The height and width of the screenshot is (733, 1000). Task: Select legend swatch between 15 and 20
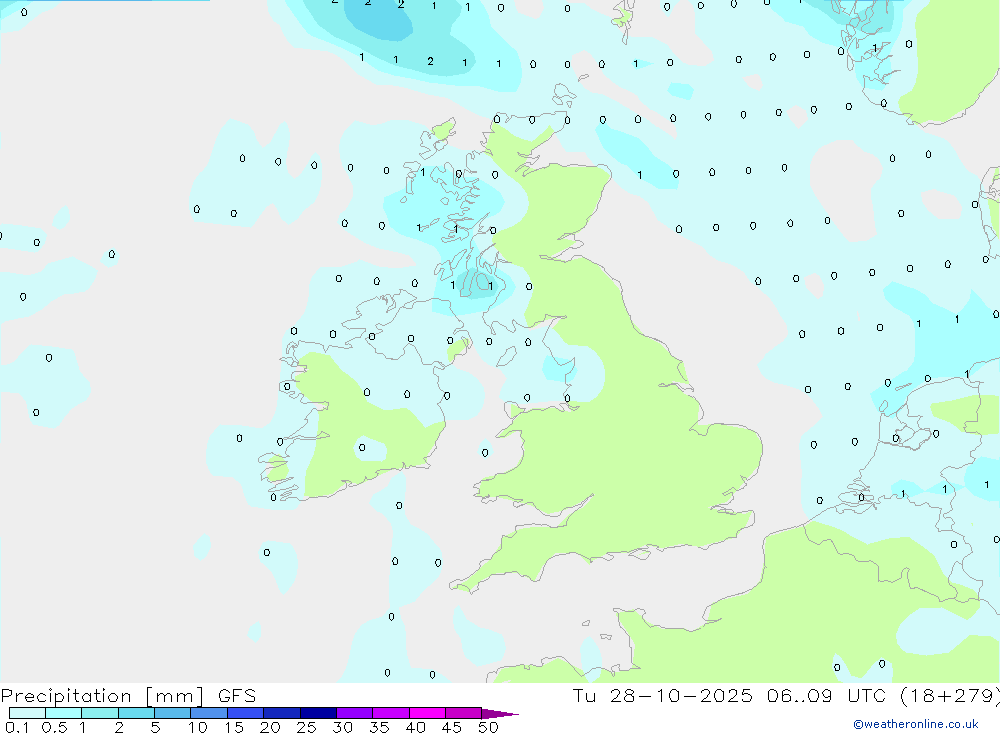click(x=246, y=713)
